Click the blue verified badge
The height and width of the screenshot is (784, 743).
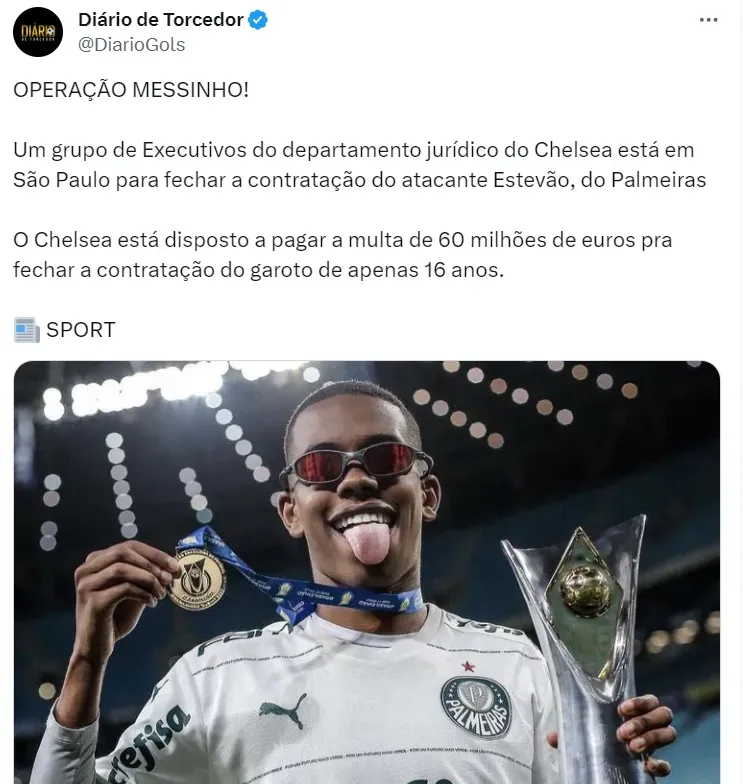click(258, 20)
